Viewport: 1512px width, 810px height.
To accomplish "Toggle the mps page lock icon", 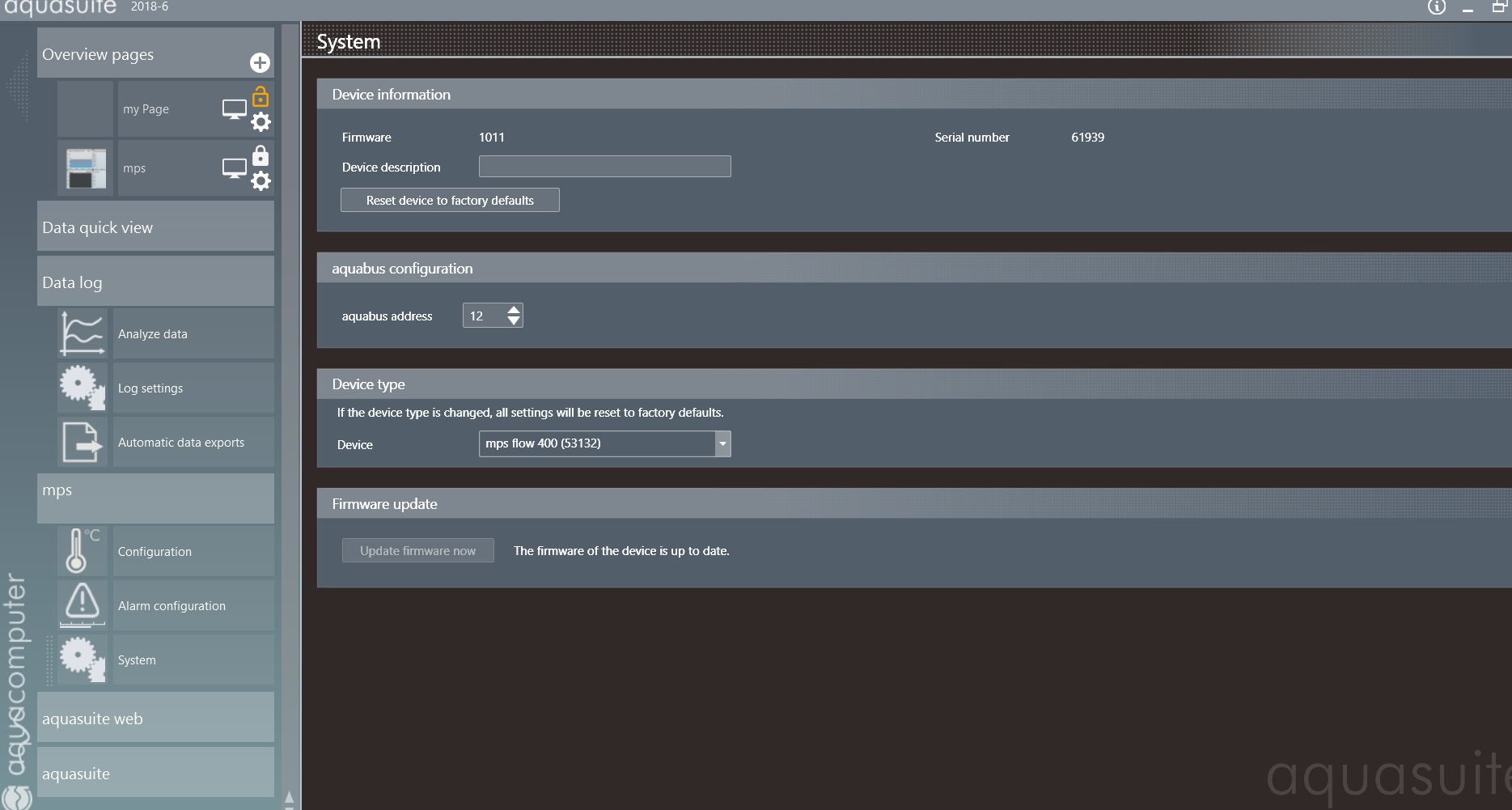I will coord(260,155).
